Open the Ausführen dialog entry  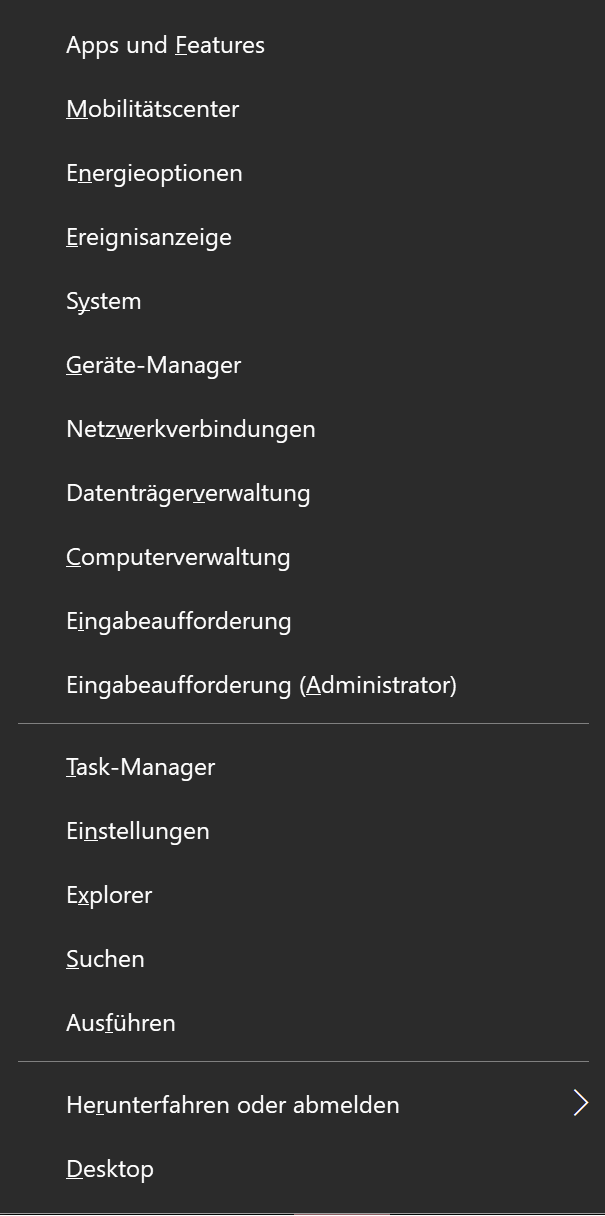[x=120, y=1023]
